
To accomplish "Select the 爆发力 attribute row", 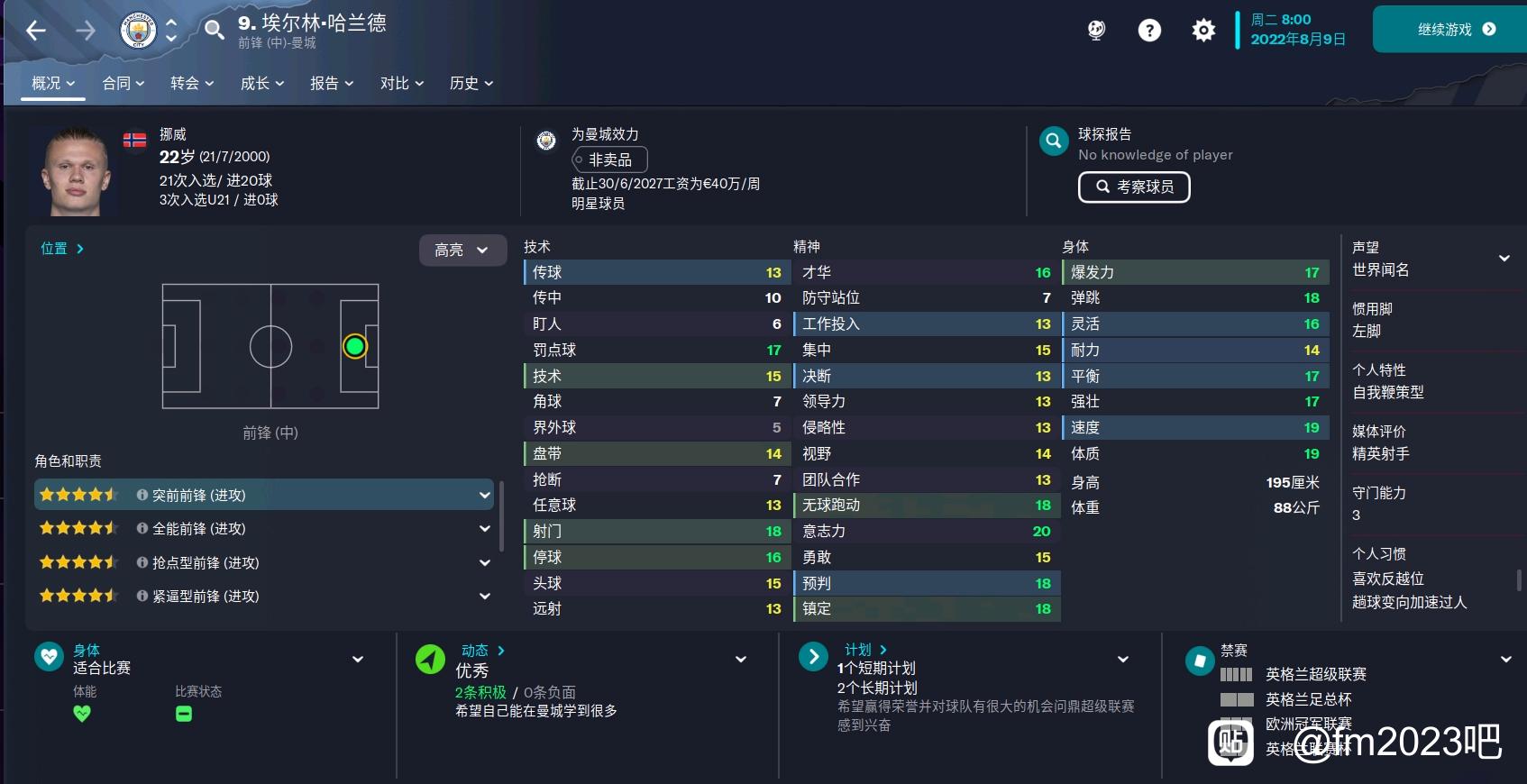I will [x=1194, y=272].
